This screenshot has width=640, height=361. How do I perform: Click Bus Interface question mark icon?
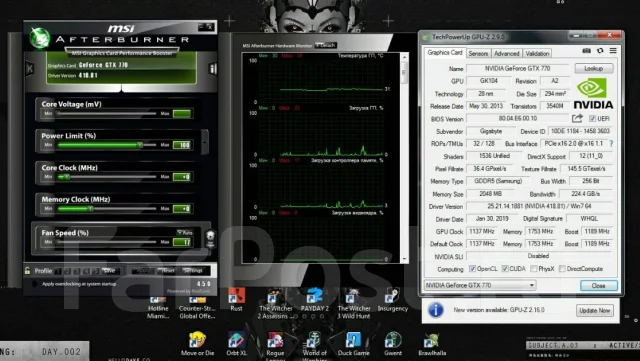(611, 144)
